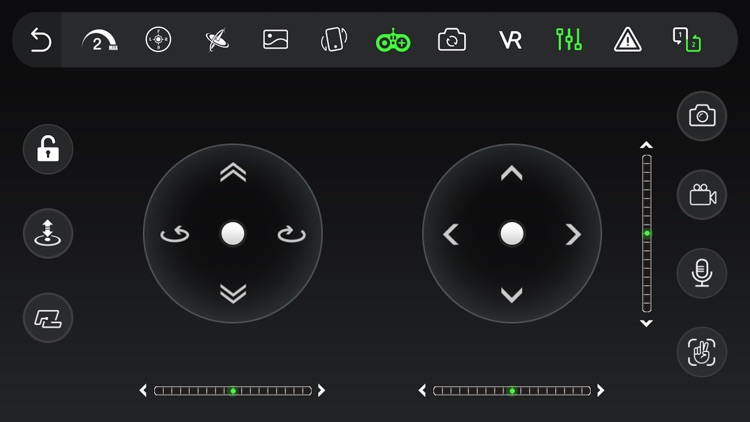Enable VR mode
This screenshot has width=750, height=422.
click(510, 40)
